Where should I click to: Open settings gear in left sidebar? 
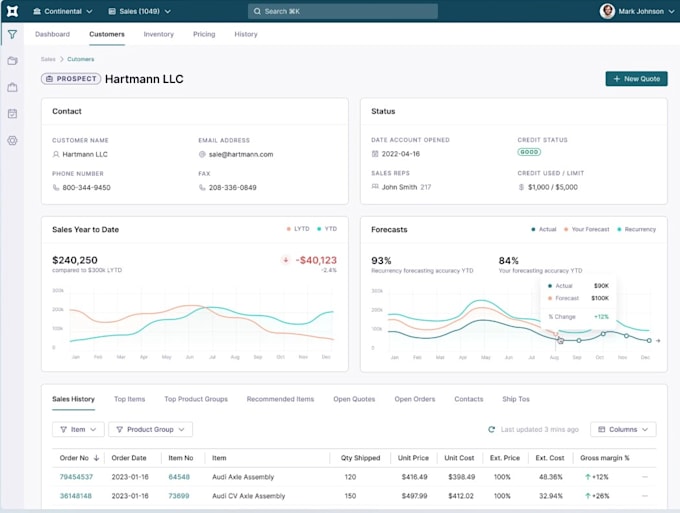(12, 141)
